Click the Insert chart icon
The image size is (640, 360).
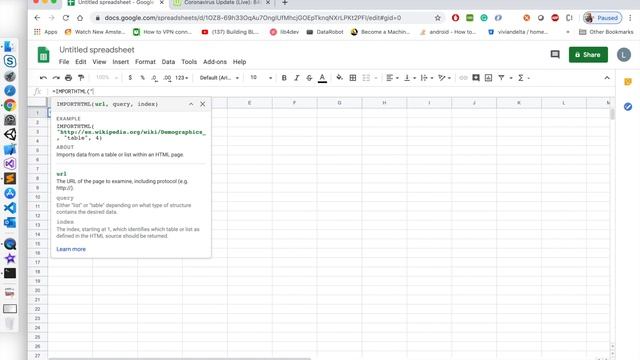(x=488, y=78)
